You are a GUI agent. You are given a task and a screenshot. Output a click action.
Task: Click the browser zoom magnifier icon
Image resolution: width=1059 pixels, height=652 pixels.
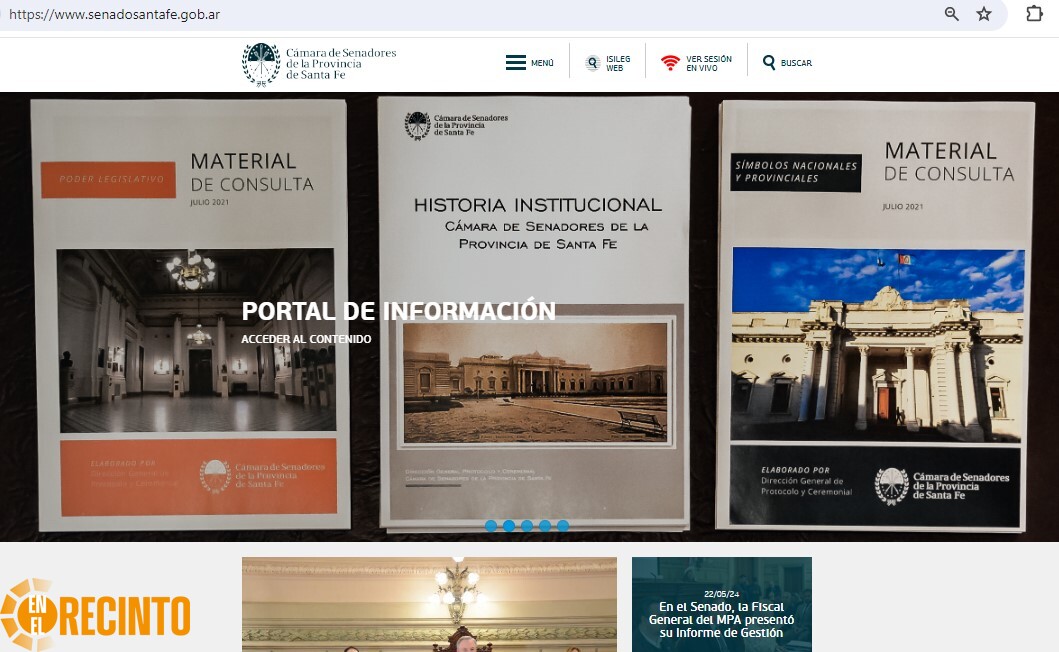(x=952, y=14)
